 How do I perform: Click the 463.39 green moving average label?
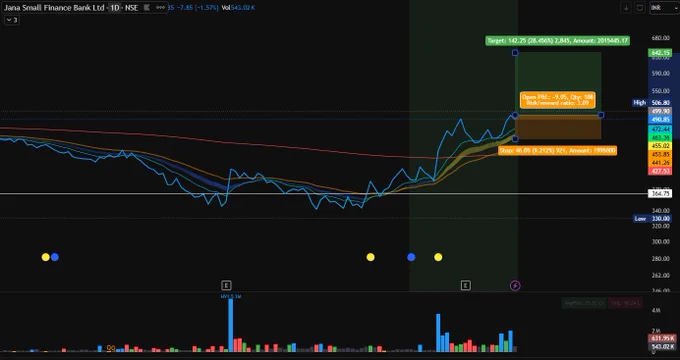click(660, 138)
